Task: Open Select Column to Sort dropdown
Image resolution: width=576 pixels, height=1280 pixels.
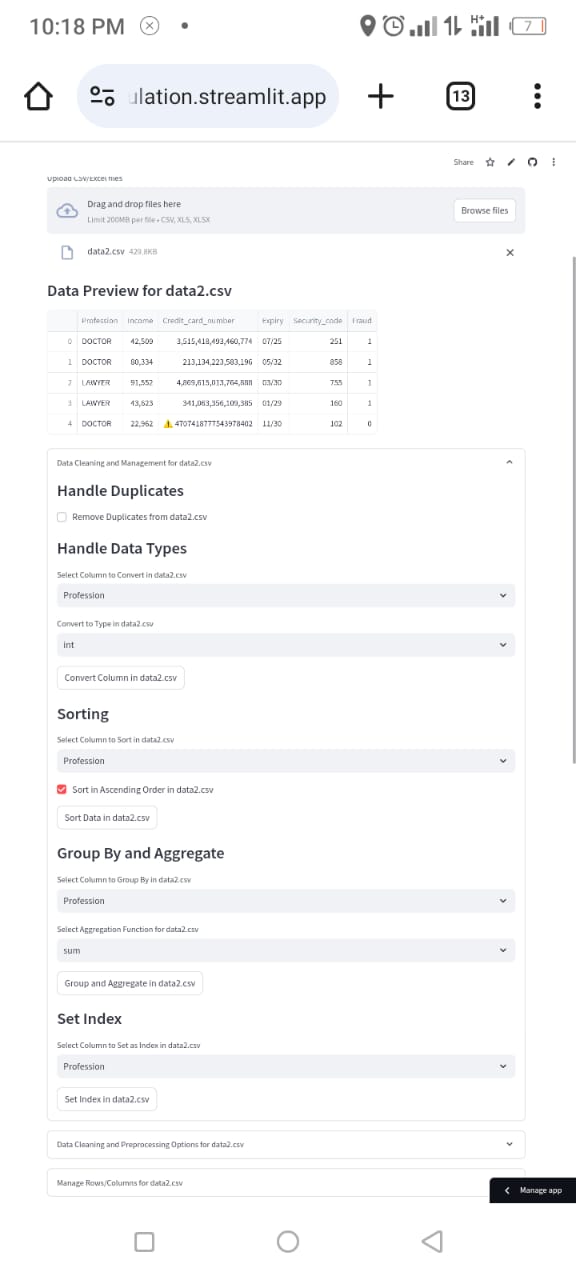Action: click(x=286, y=761)
